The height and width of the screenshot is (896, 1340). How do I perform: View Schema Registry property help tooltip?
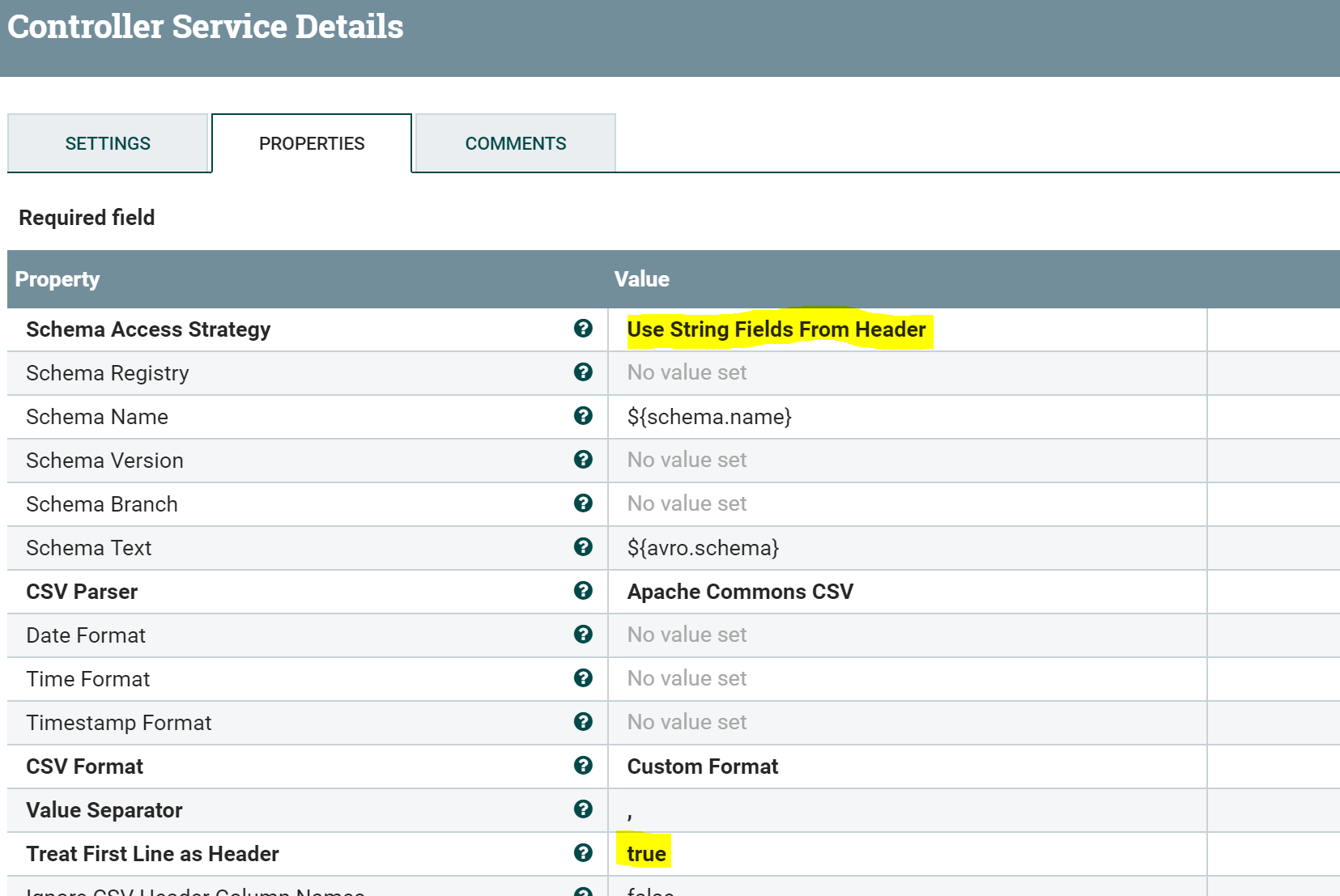[x=584, y=372]
